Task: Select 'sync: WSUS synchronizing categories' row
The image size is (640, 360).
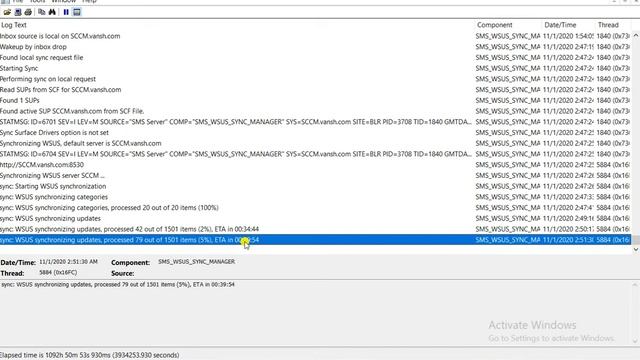Action: click(316, 197)
